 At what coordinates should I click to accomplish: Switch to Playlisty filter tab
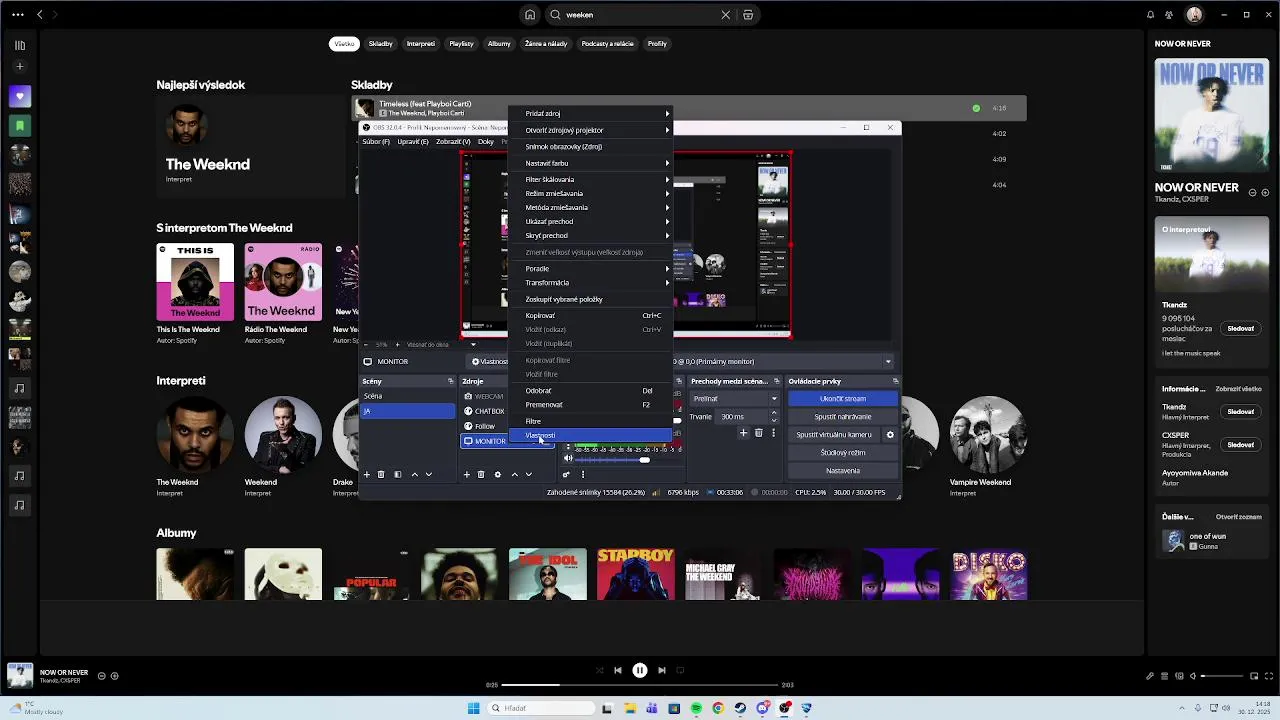[x=461, y=44]
